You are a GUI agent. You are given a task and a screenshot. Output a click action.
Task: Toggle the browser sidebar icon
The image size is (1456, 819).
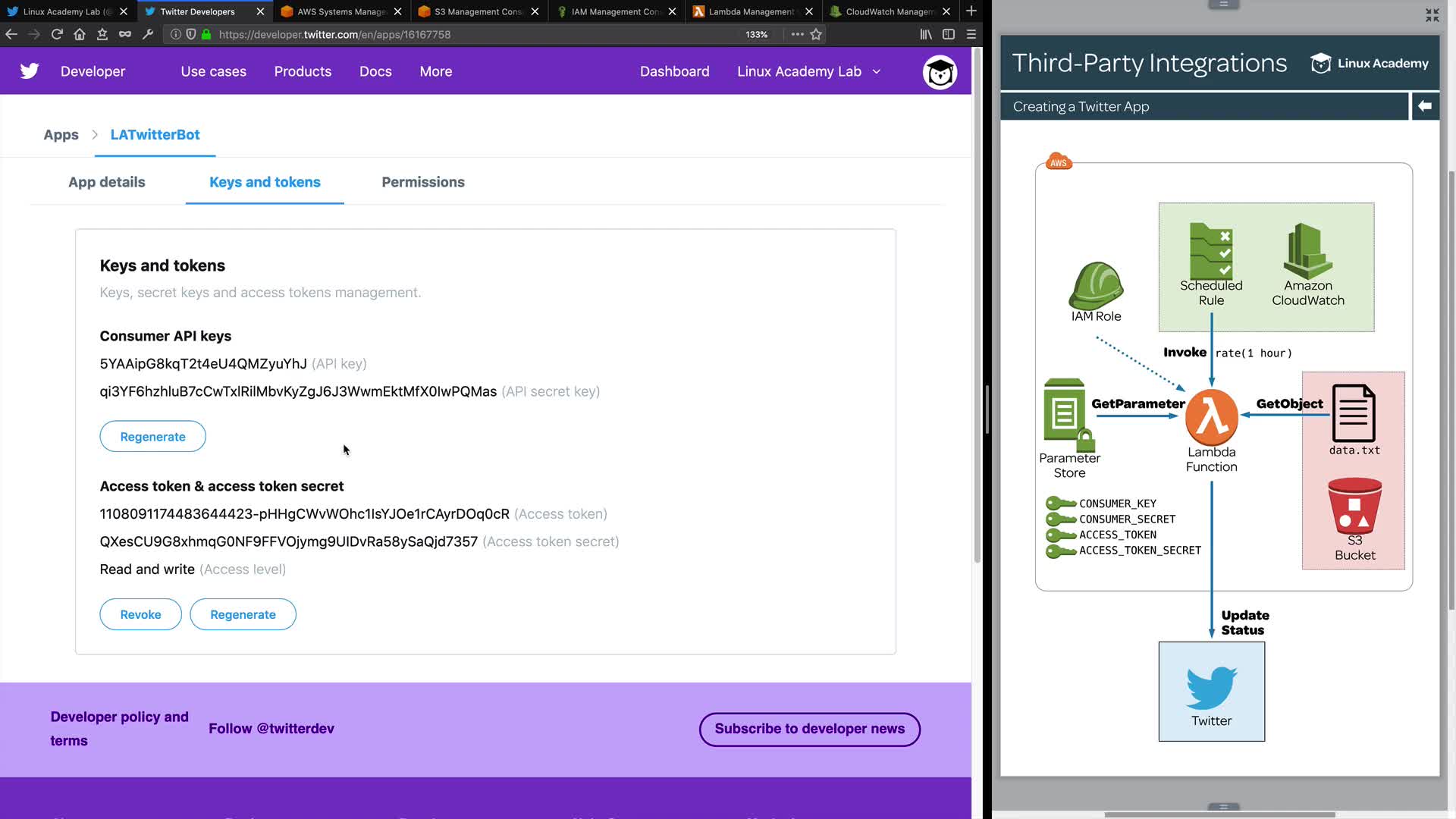[x=948, y=34]
